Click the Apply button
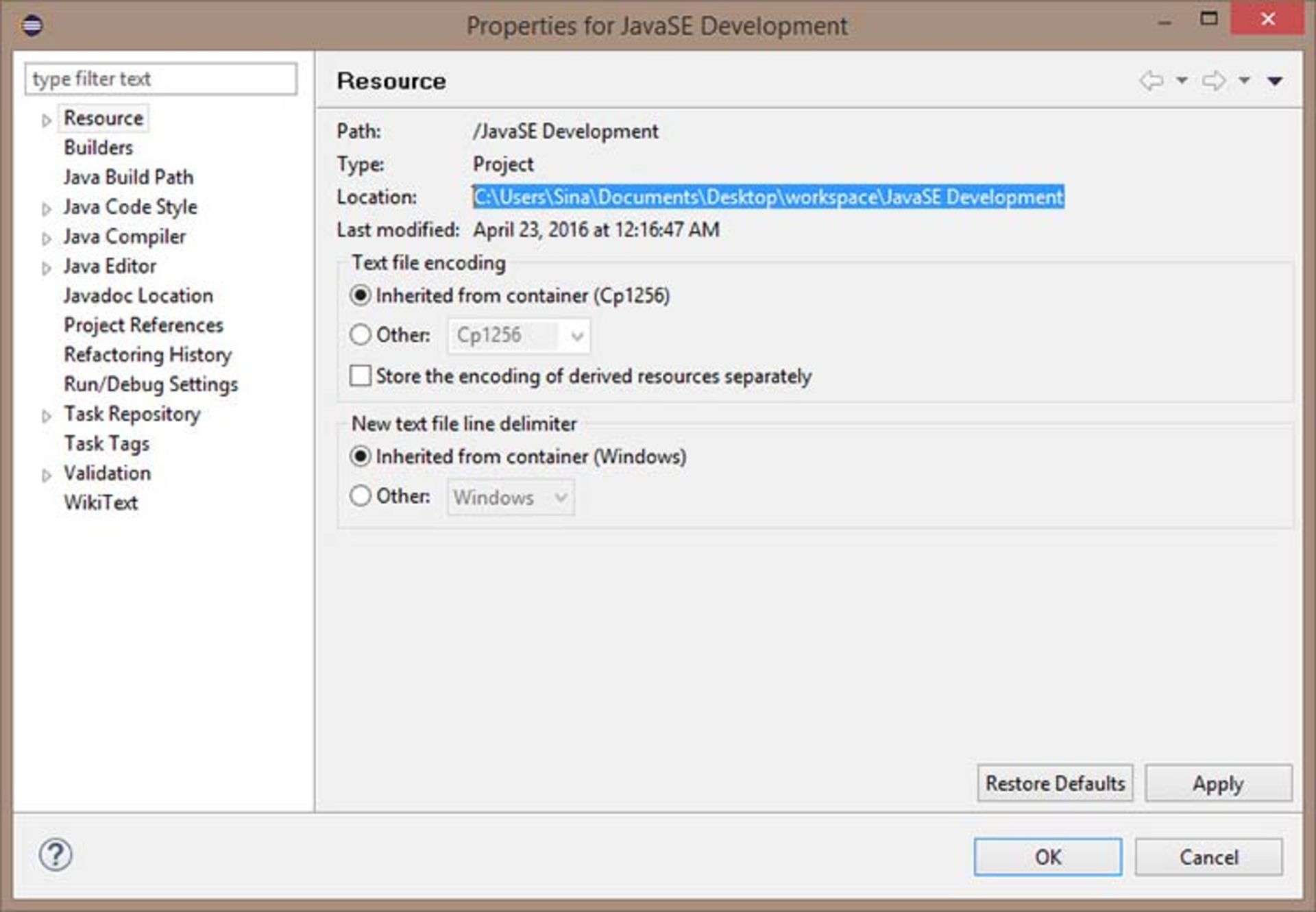Image resolution: width=1316 pixels, height=912 pixels. click(x=1218, y=783)
